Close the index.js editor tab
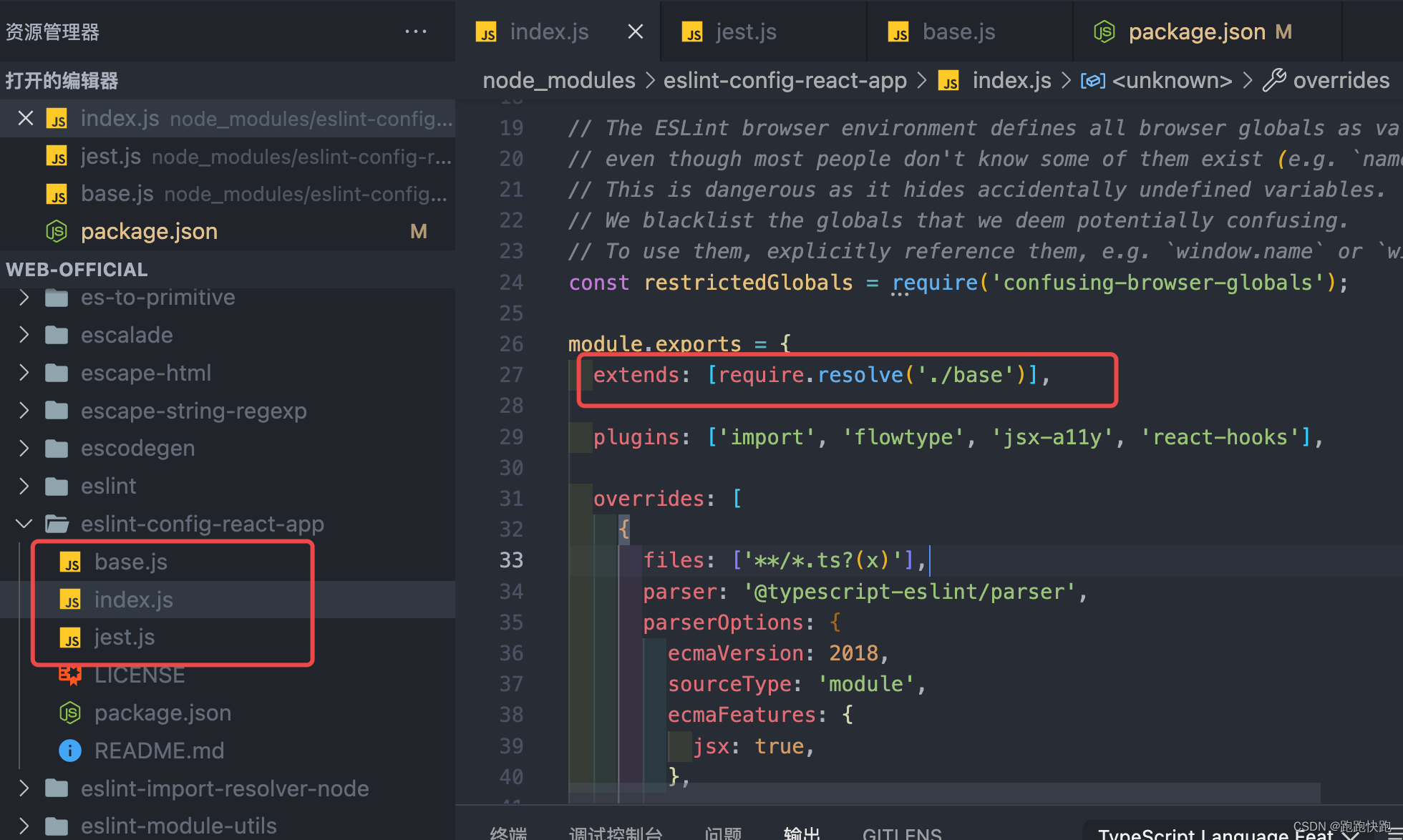Viewport: 1403px width, 840px height. (x=635, y=31)
